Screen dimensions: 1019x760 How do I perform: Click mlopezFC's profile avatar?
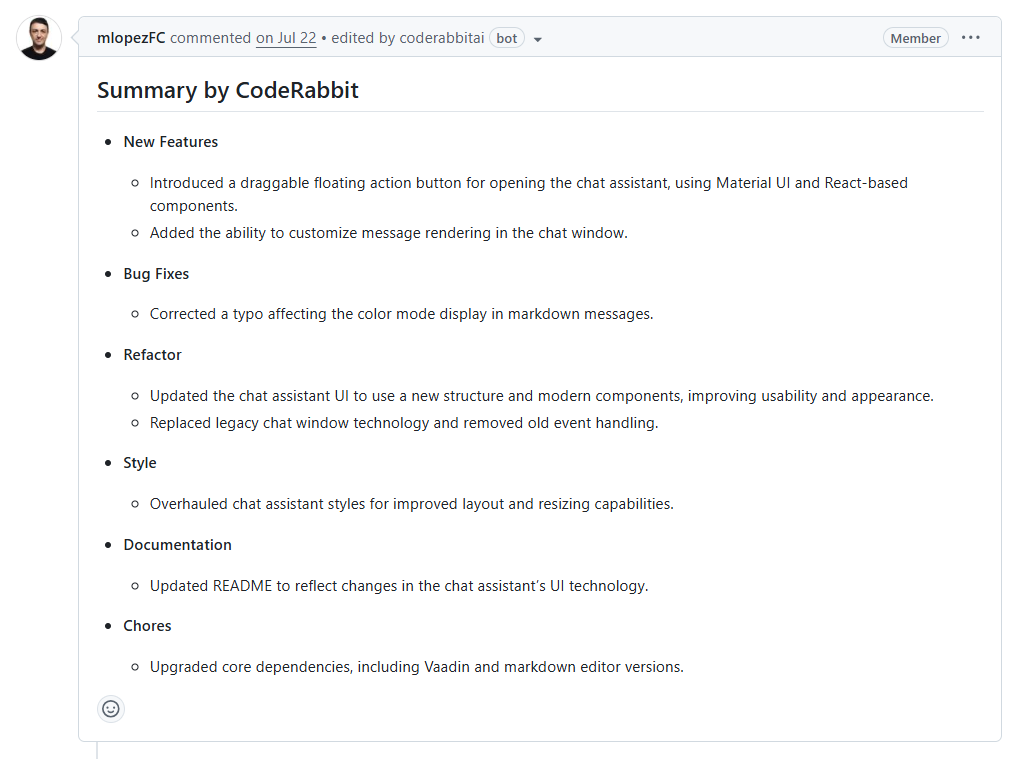click(39, 38)
